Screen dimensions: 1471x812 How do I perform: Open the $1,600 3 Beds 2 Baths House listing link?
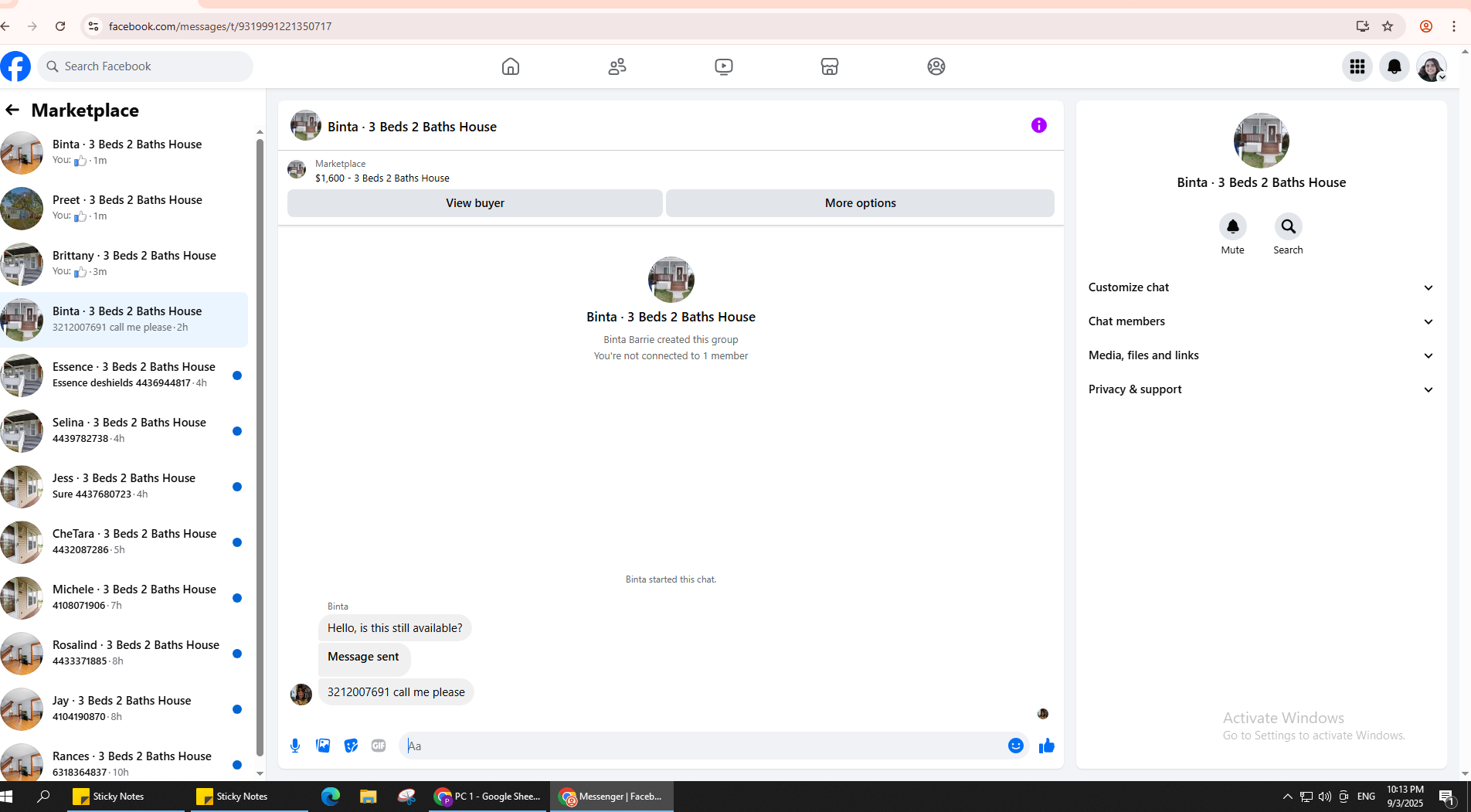[382, 178]
